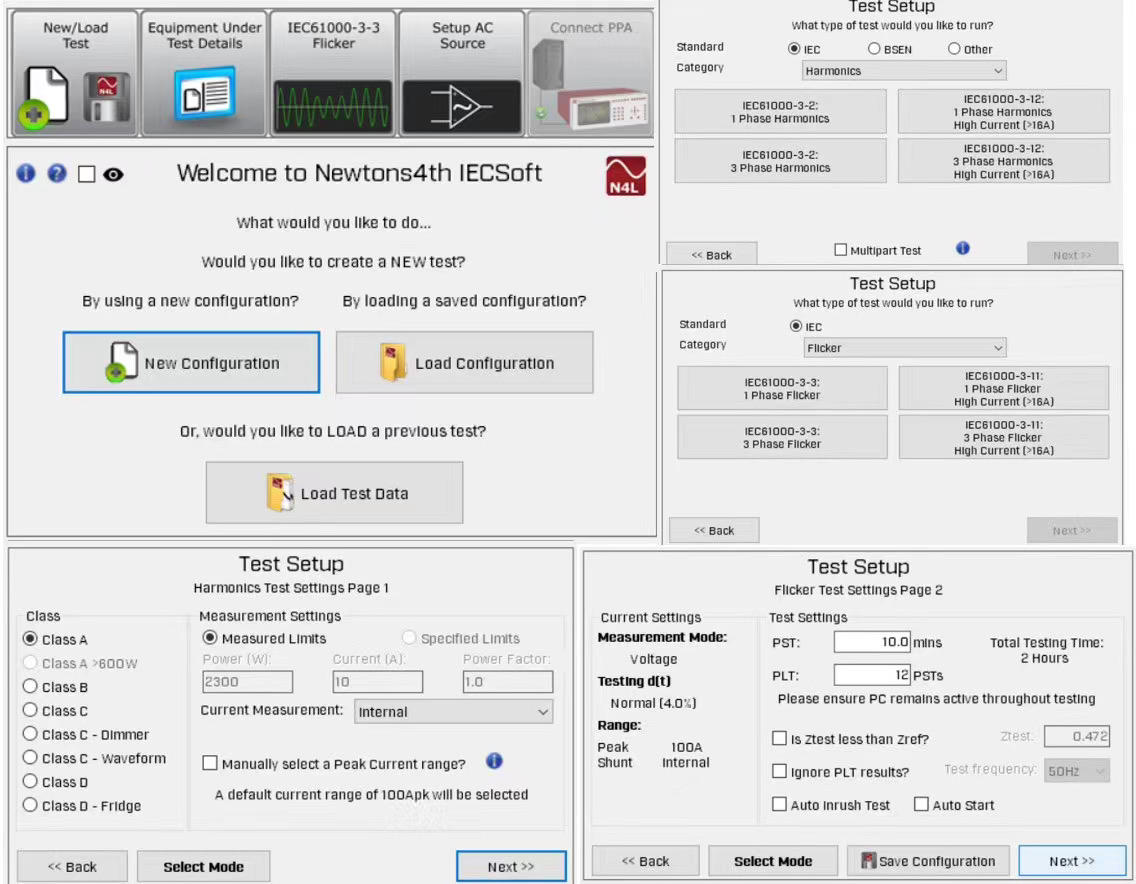
Task: Toggle the eye visibility icon
Action: click(113, 175)
